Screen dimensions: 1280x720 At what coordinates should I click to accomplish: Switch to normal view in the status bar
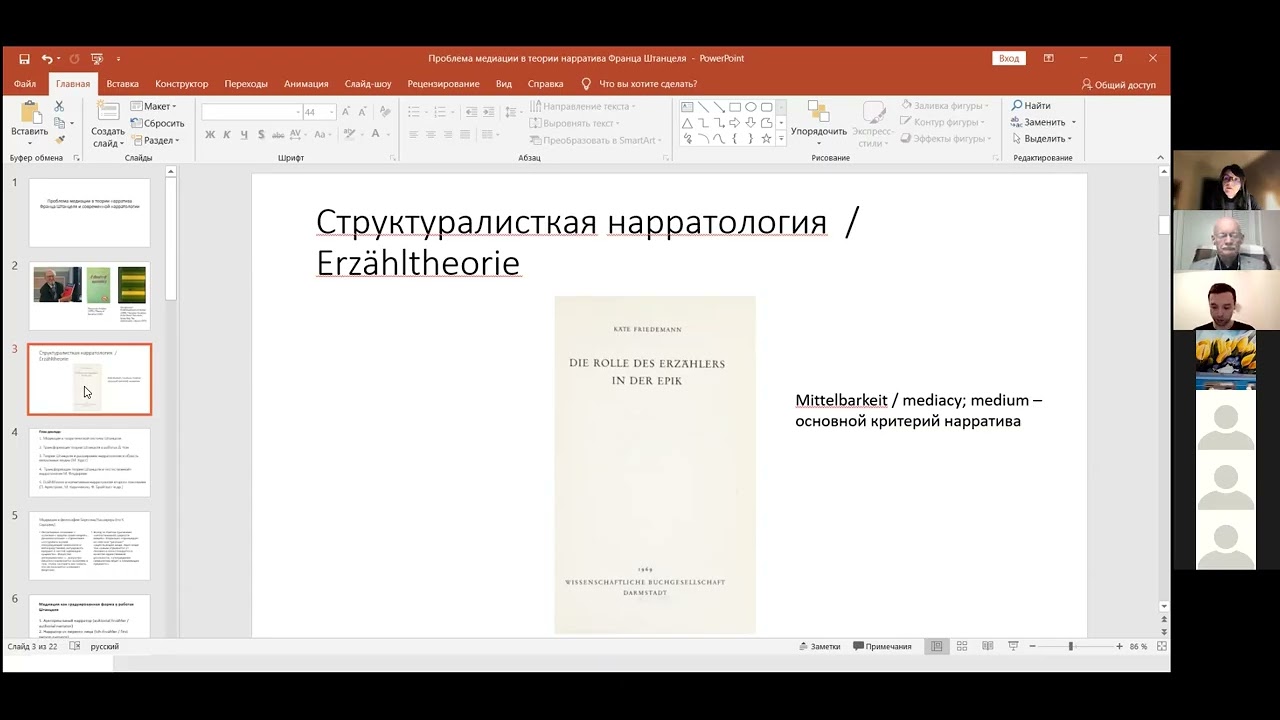(x=937, y=647)
